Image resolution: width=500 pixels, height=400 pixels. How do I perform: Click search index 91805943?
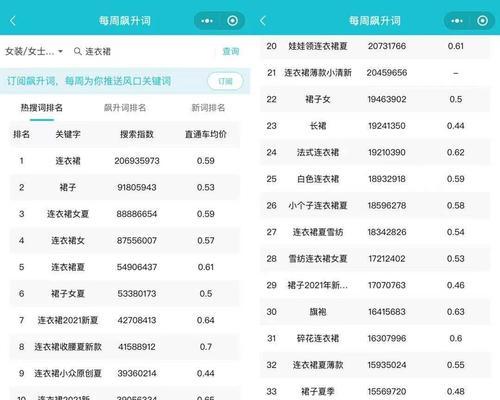[137, 187]
